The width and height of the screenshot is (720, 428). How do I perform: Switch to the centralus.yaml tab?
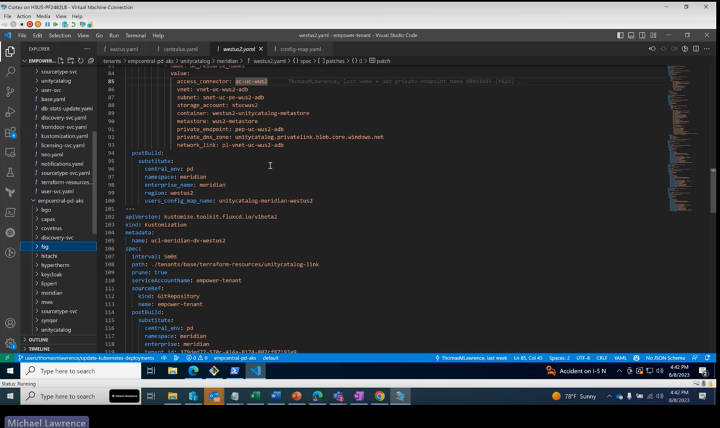coord(178,49)
